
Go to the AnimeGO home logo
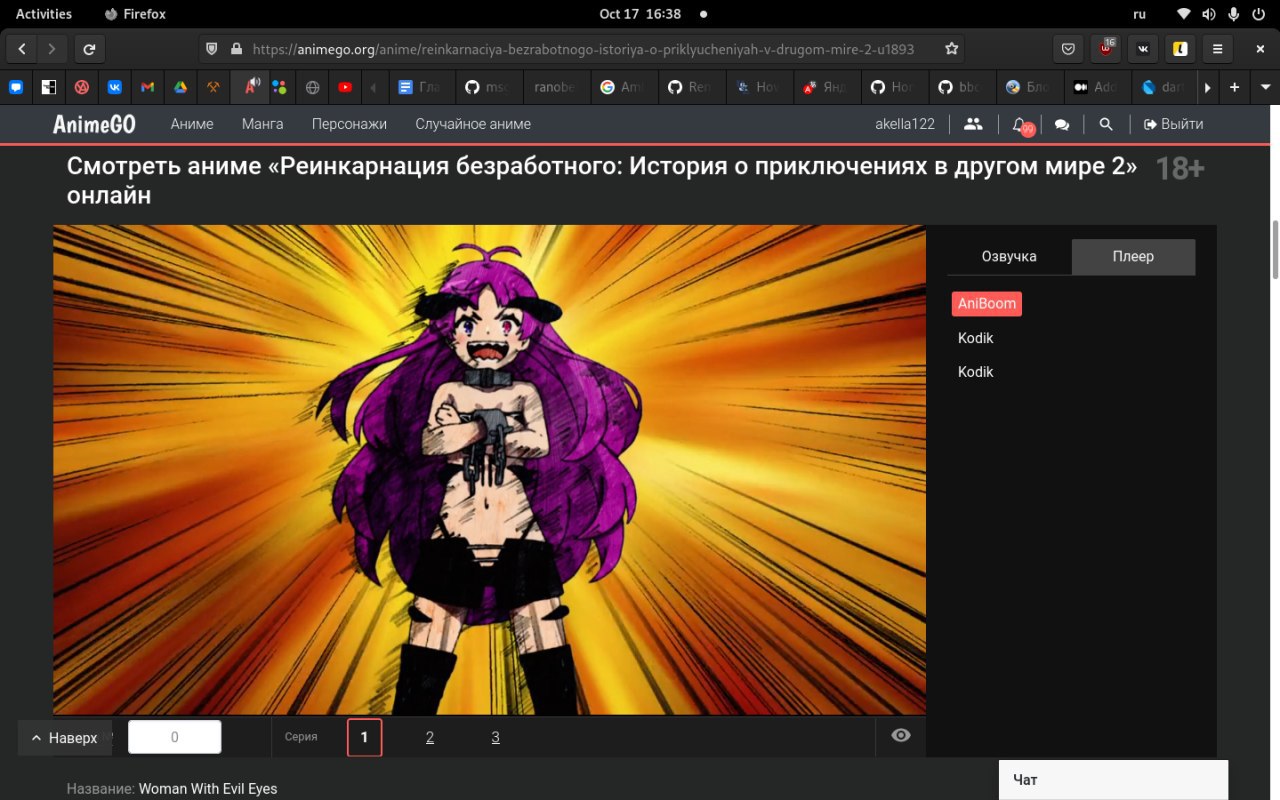coord(94,124)
